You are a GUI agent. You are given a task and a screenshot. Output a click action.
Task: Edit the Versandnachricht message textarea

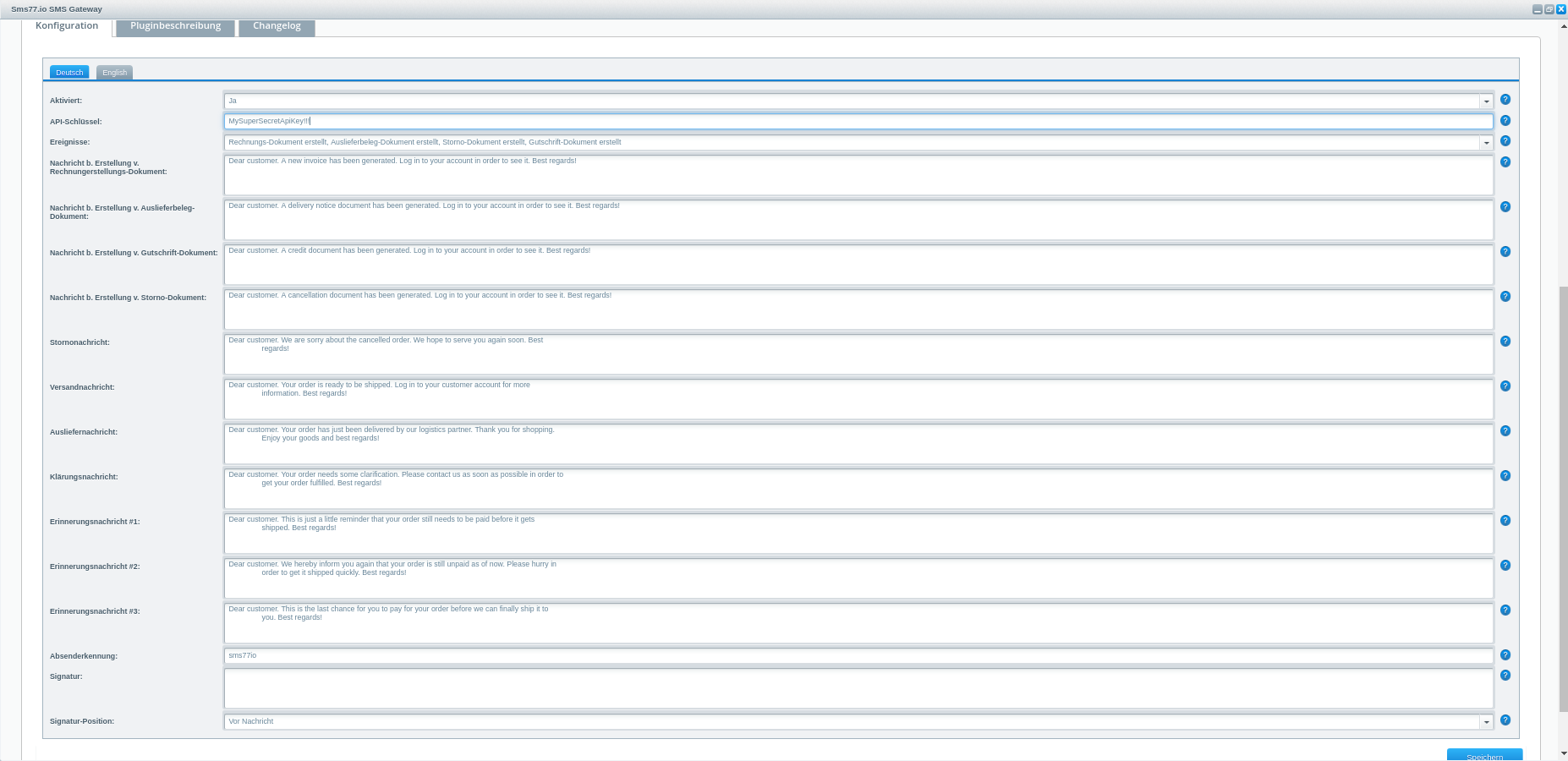click(858, 399)
